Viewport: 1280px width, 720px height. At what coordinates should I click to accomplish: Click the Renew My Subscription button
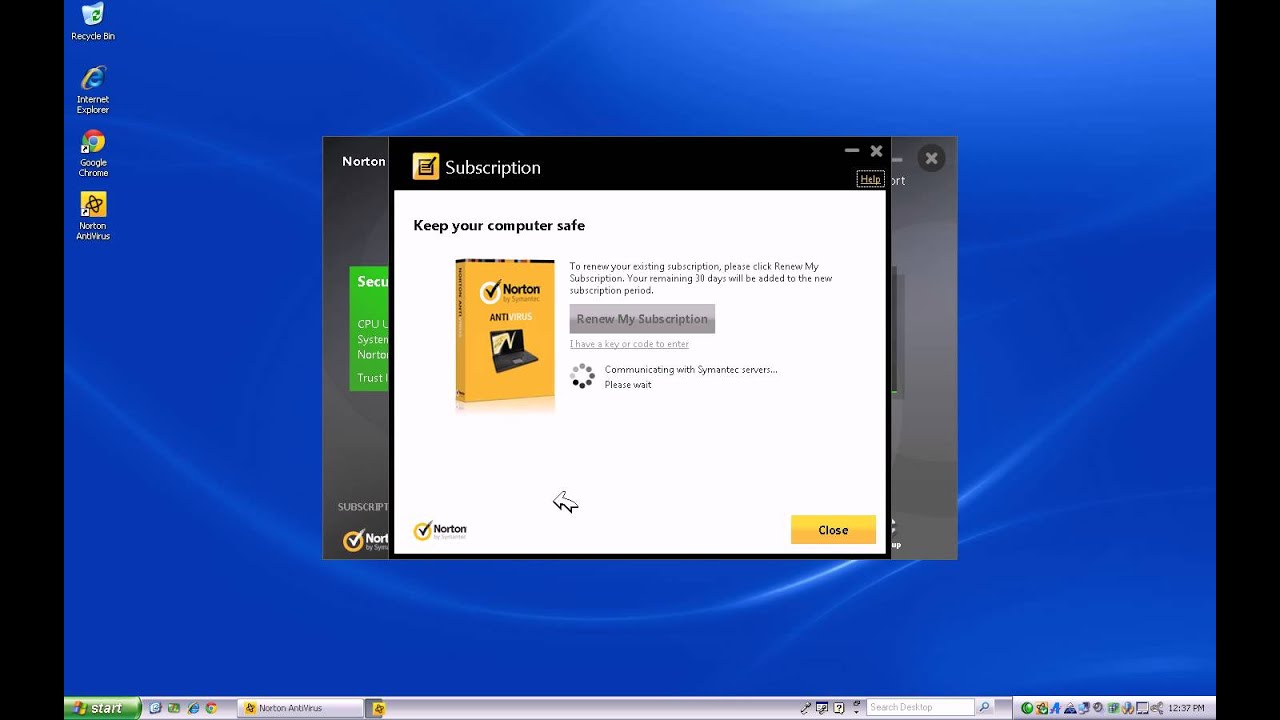(x=642, y=318)
